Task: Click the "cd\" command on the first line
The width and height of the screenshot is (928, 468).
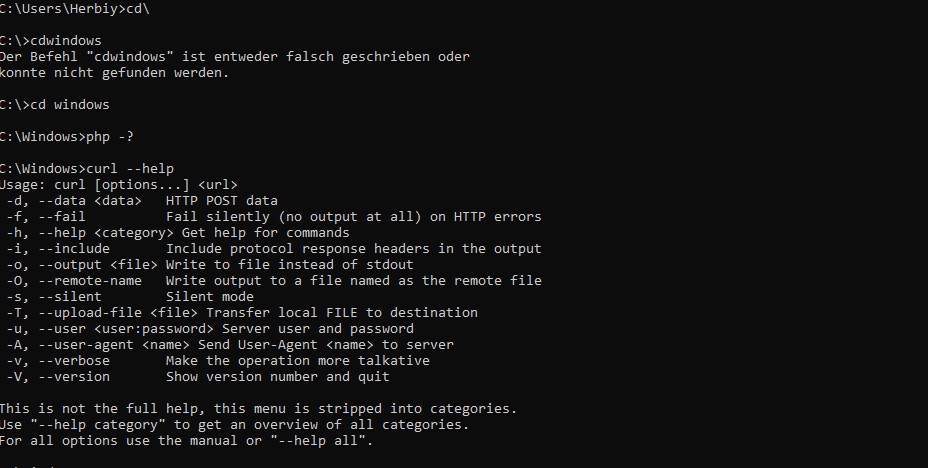Action: coord(137,8)
